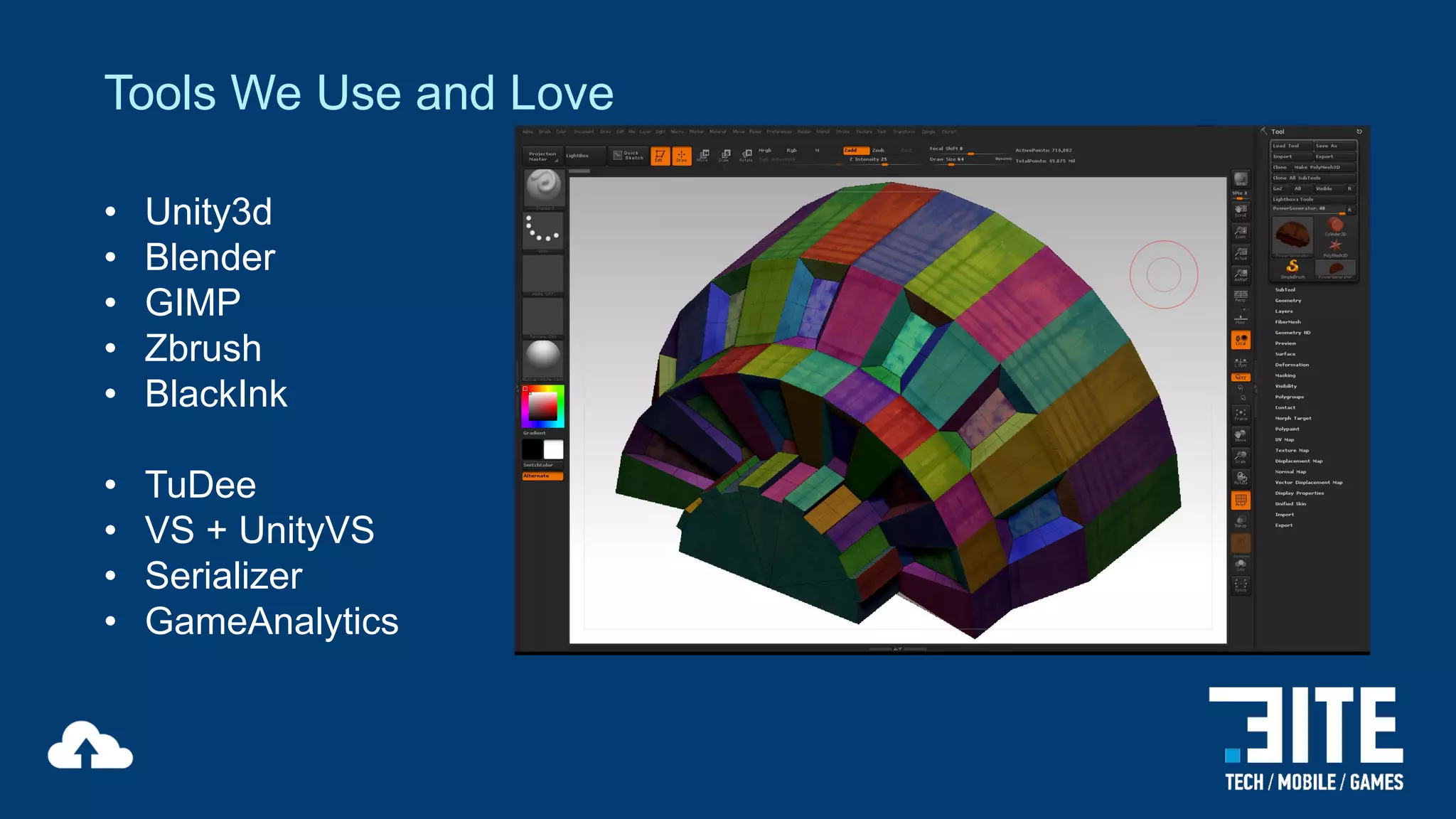Toggle Zadd sculpting mode
This screenshot has height=819, width=1456.
(x=856, y=150)
